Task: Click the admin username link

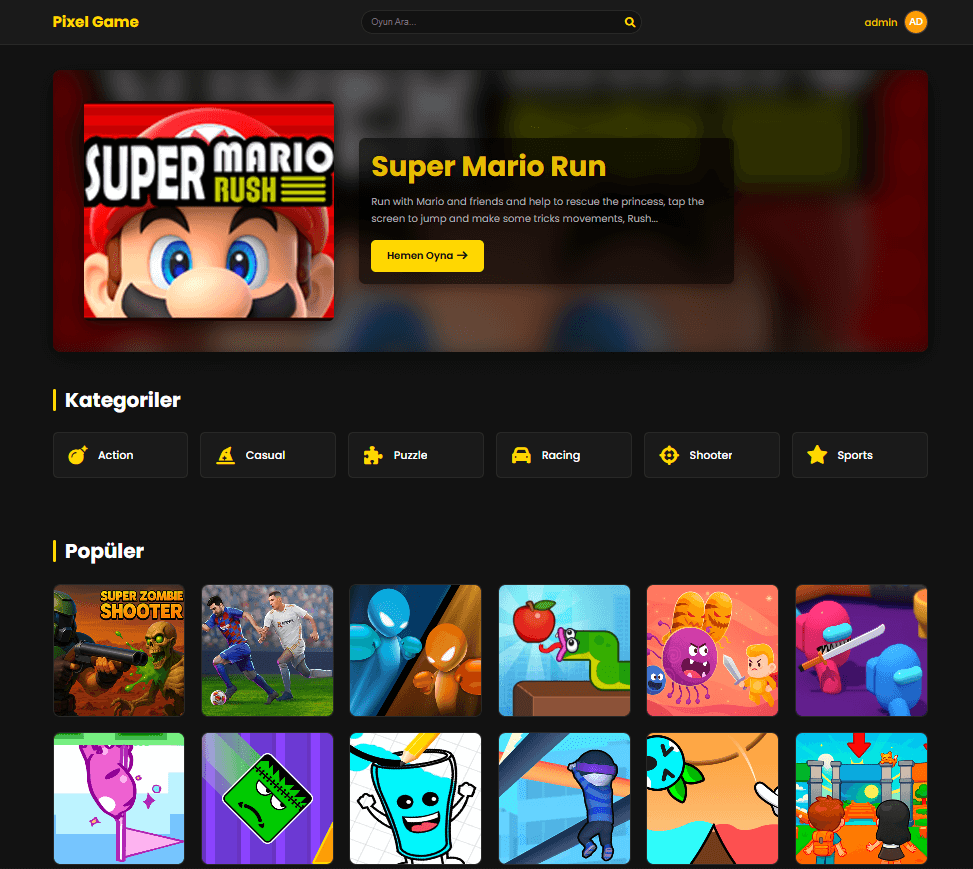Action: coord(881,22)
